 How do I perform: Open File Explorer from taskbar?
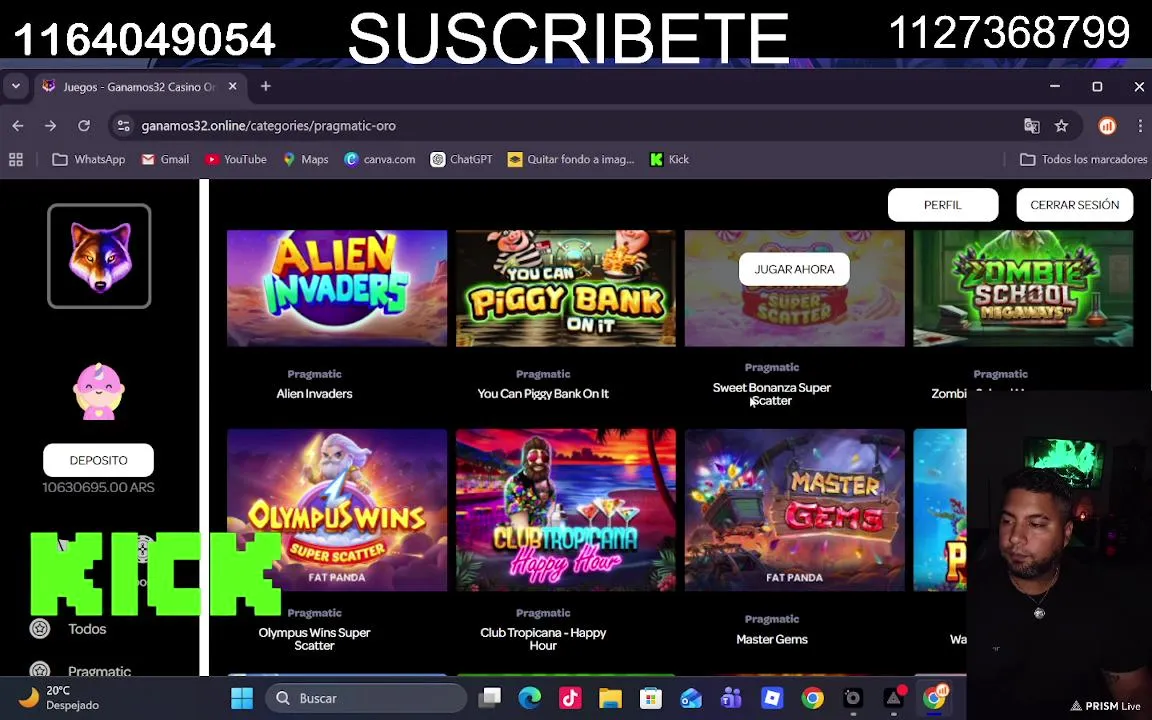click(x=611, y=698)
